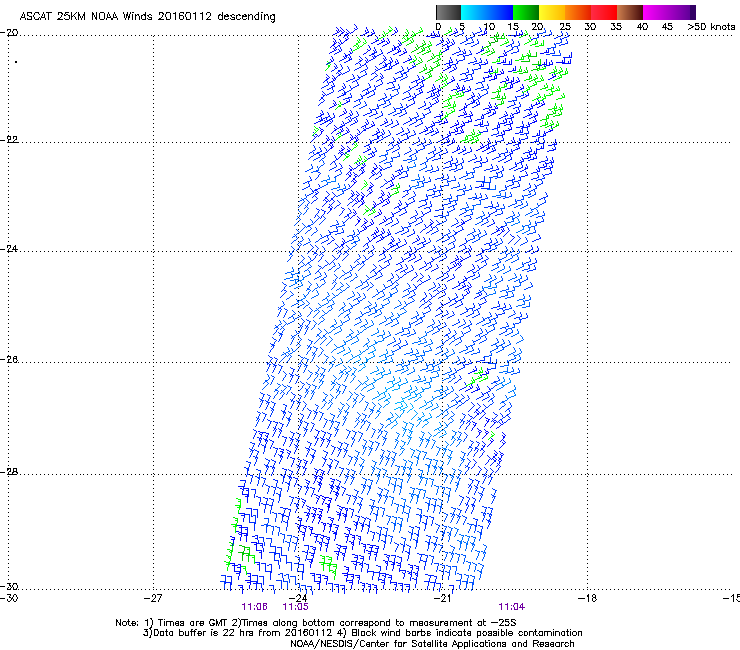Click the -20 latitude axis label
Image resolution: width=740 pixels, height=650 pixels.
click(9, 33)
